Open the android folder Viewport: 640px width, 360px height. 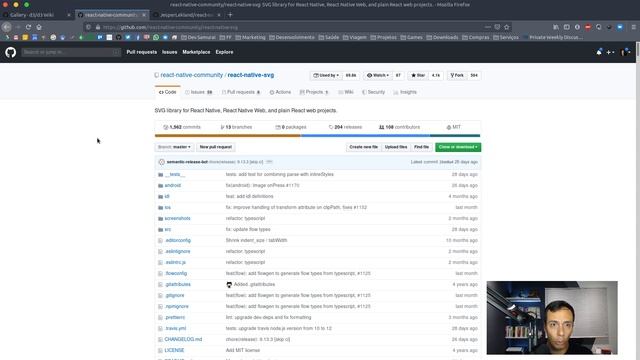click(x=173, y=185)
